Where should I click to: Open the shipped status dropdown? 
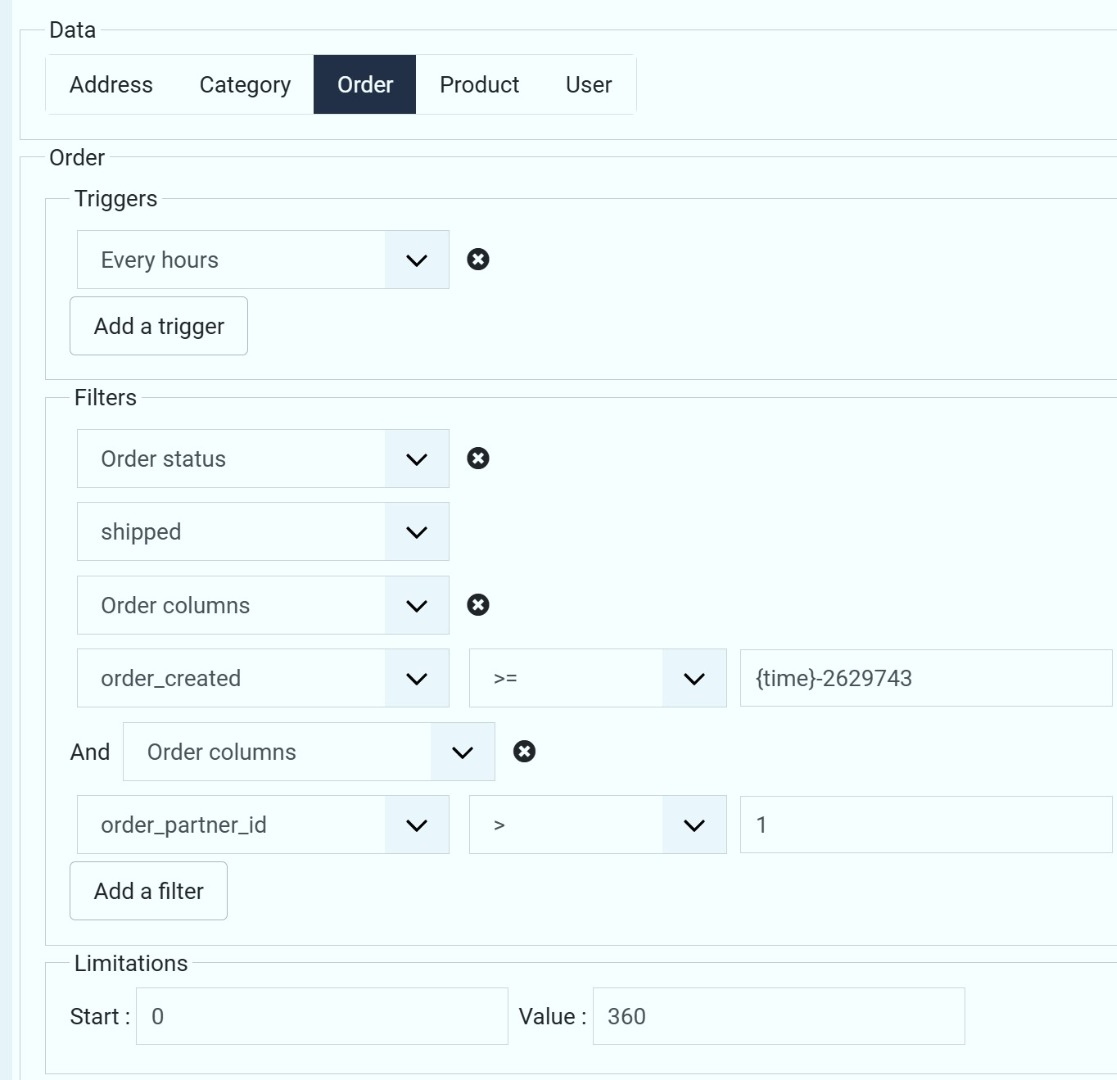click(263, 532)
